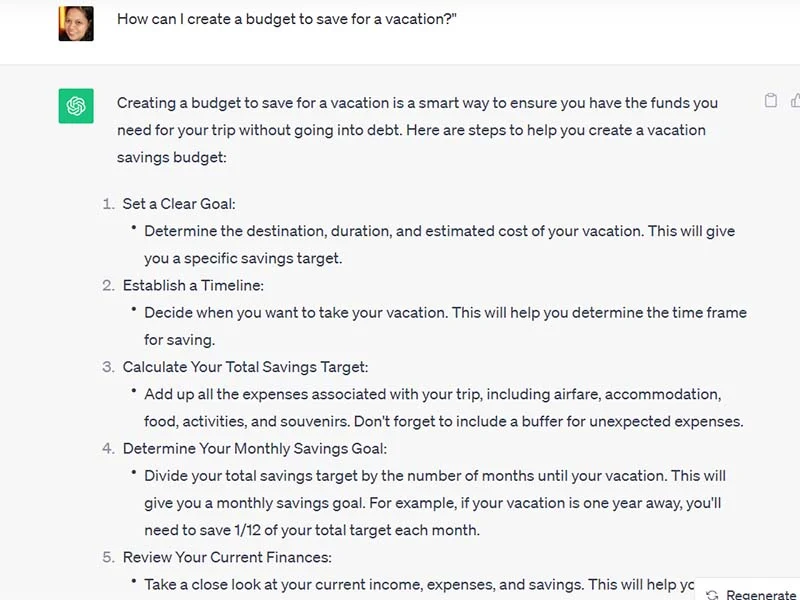
Task: Click the intro paragraph starting "Creating a budget"
Action: pyautogui.click(x=417, y=130)
